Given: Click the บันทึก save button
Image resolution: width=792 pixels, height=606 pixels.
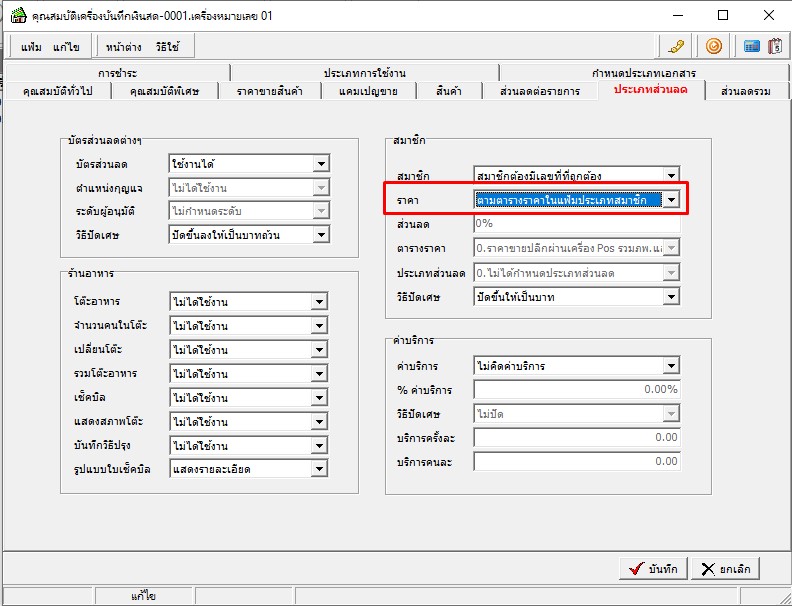Looking at the screenshot, I should (652, 568).
